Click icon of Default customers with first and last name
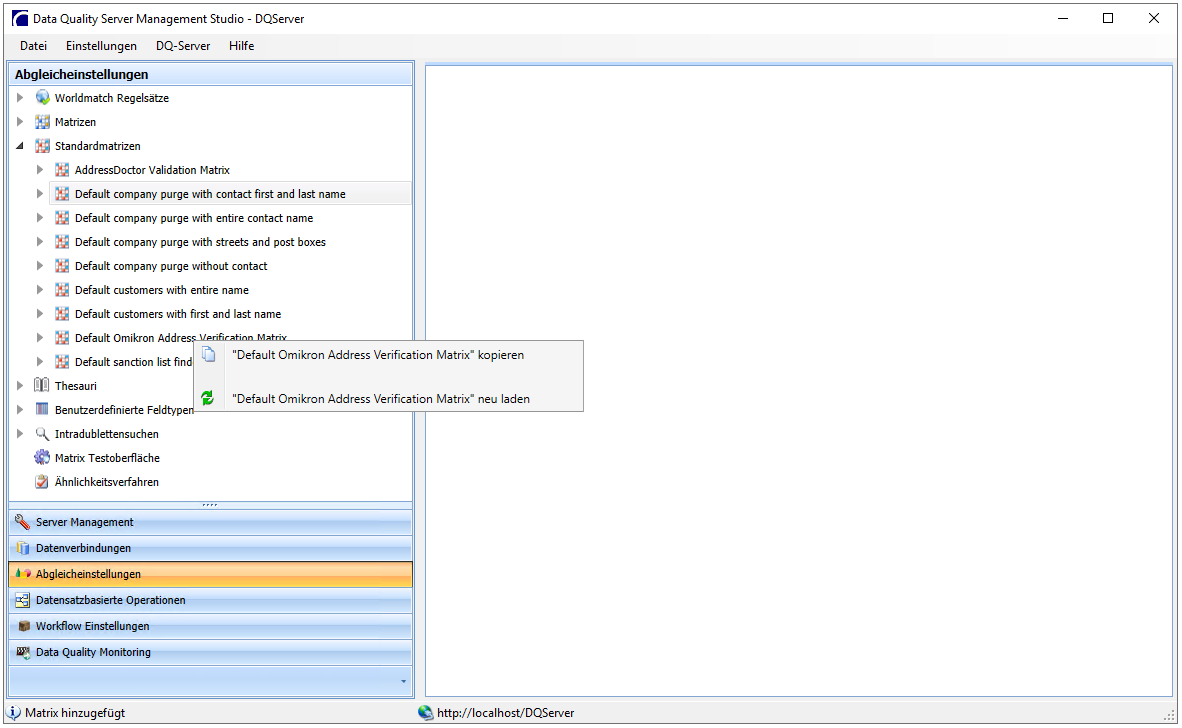The image size is (1182, 728). click(63, 314)
